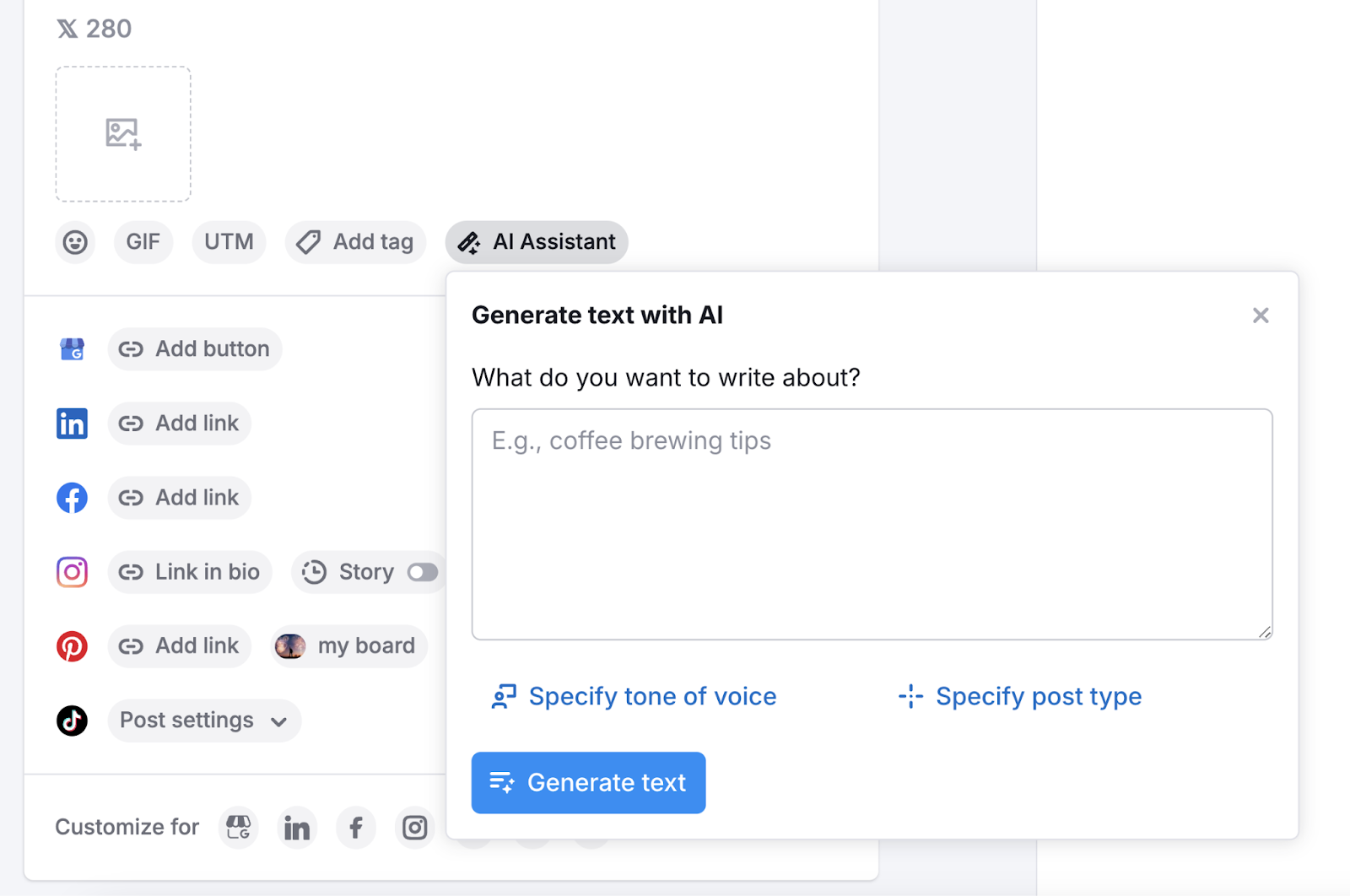Expand the Post settings dropdown
1350x896 pixels.
click(203, 720)
